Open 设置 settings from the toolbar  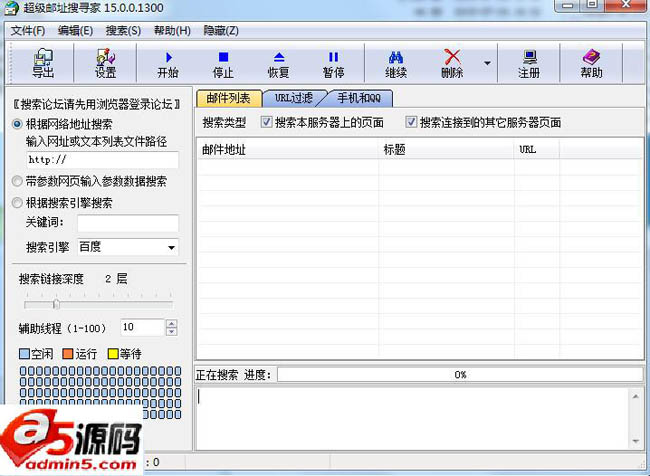105,63
